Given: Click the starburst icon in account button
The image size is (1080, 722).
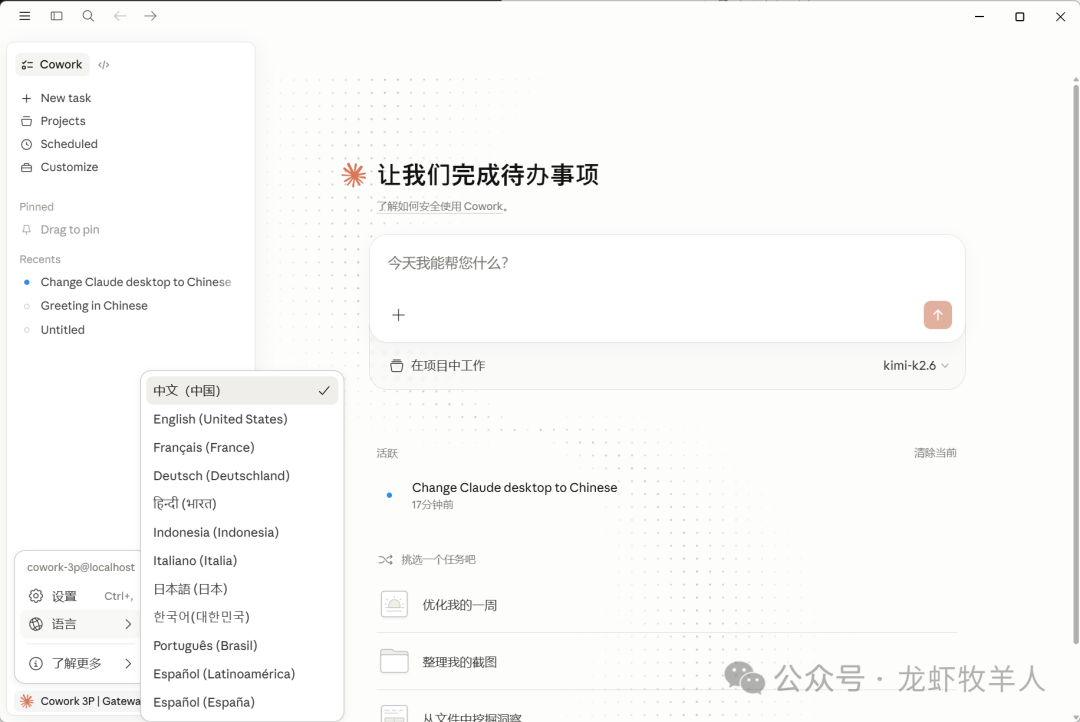Looking at the screenshot, I should (x=27, y=701).
